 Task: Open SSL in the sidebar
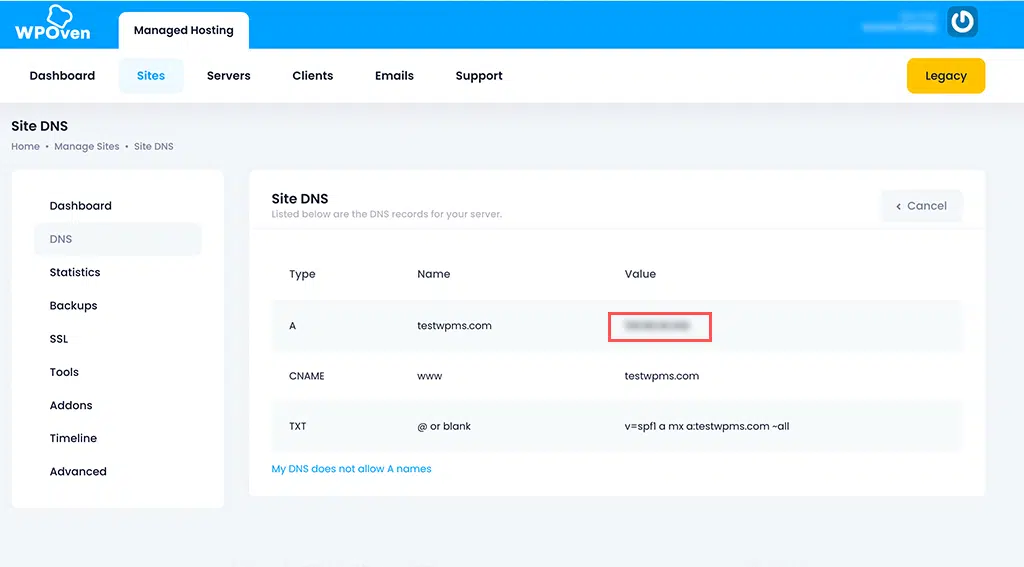coord(59,339)
